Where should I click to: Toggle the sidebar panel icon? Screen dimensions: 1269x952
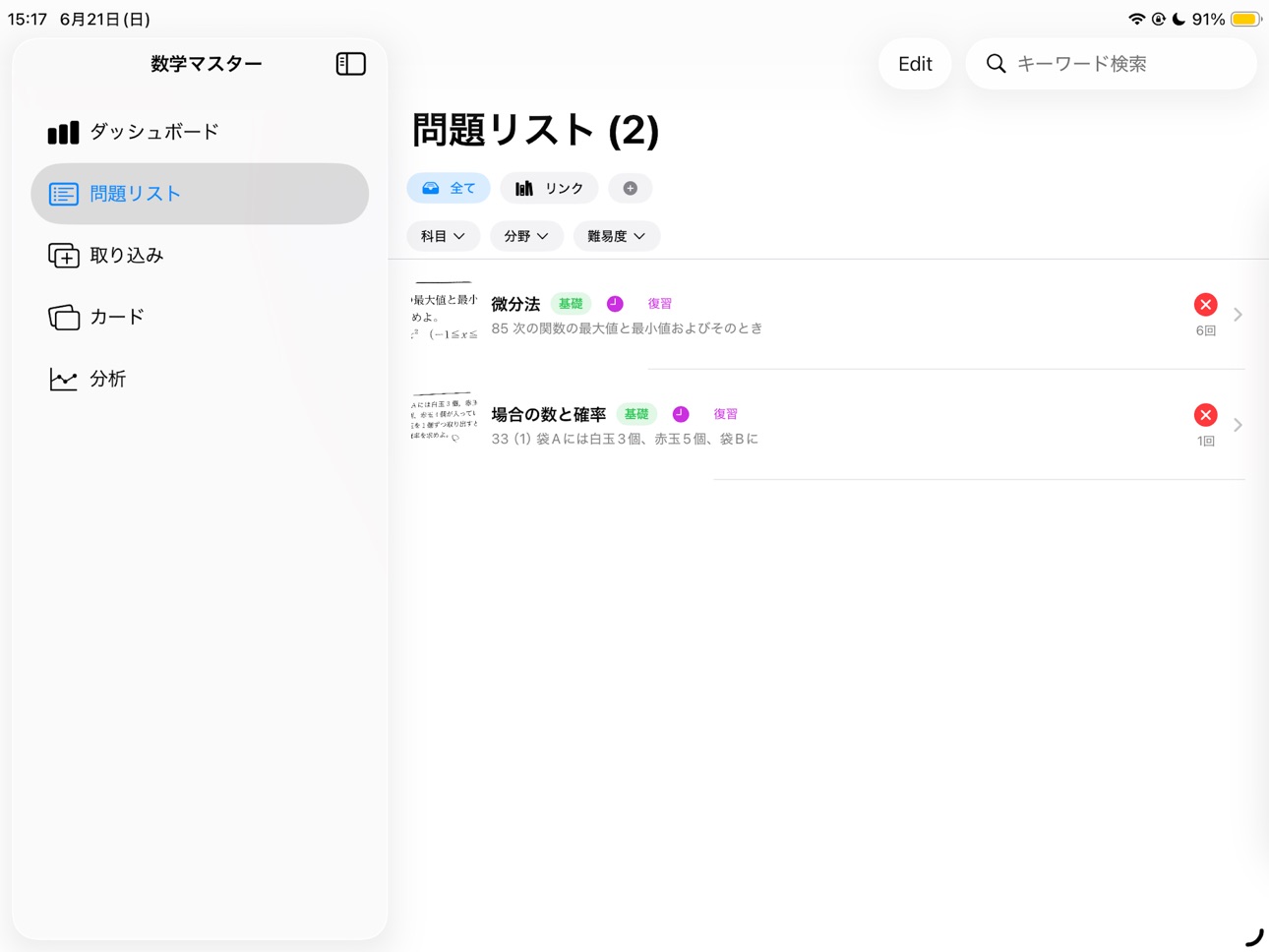(350, 64)
